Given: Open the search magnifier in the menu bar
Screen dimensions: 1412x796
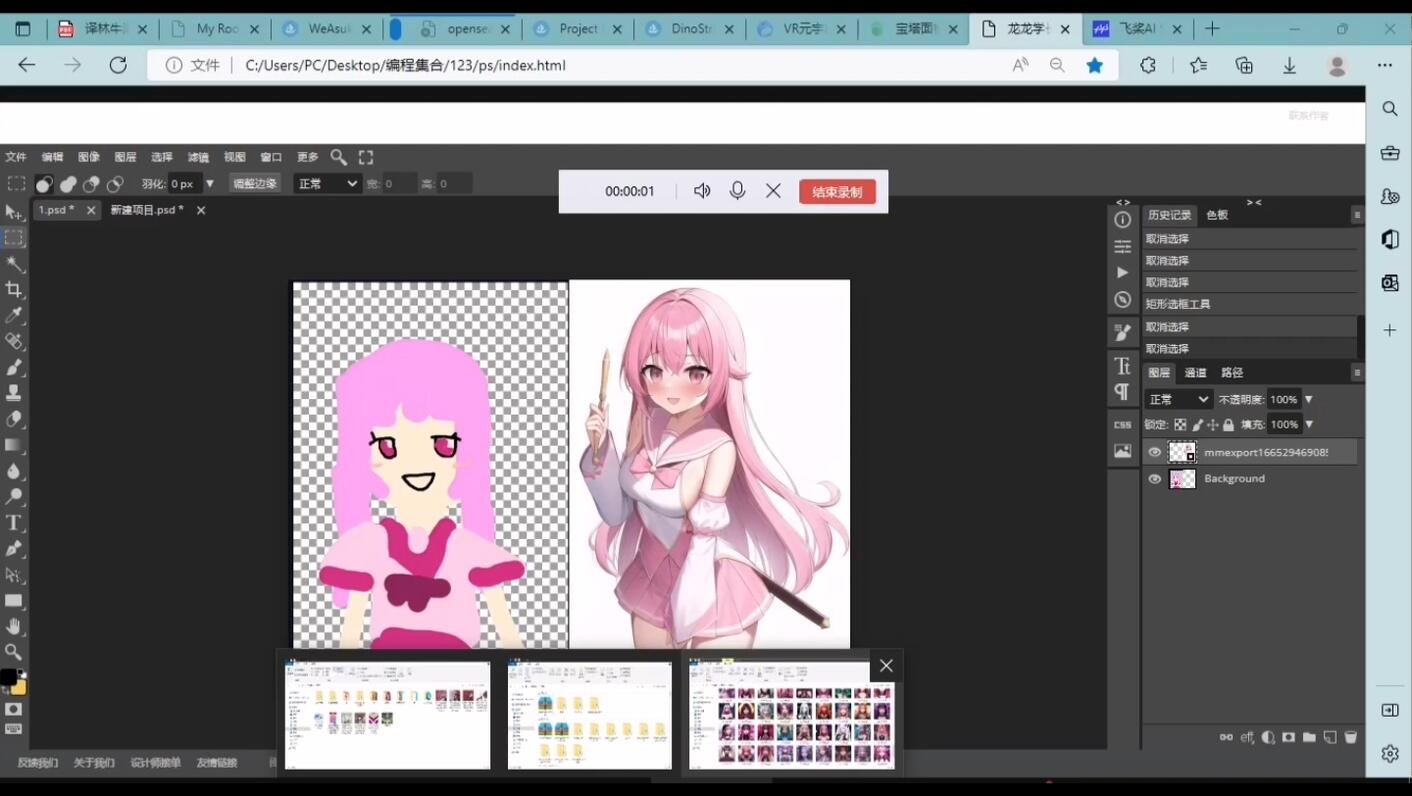Looking at the screenshot, I should tap(339, 157).
